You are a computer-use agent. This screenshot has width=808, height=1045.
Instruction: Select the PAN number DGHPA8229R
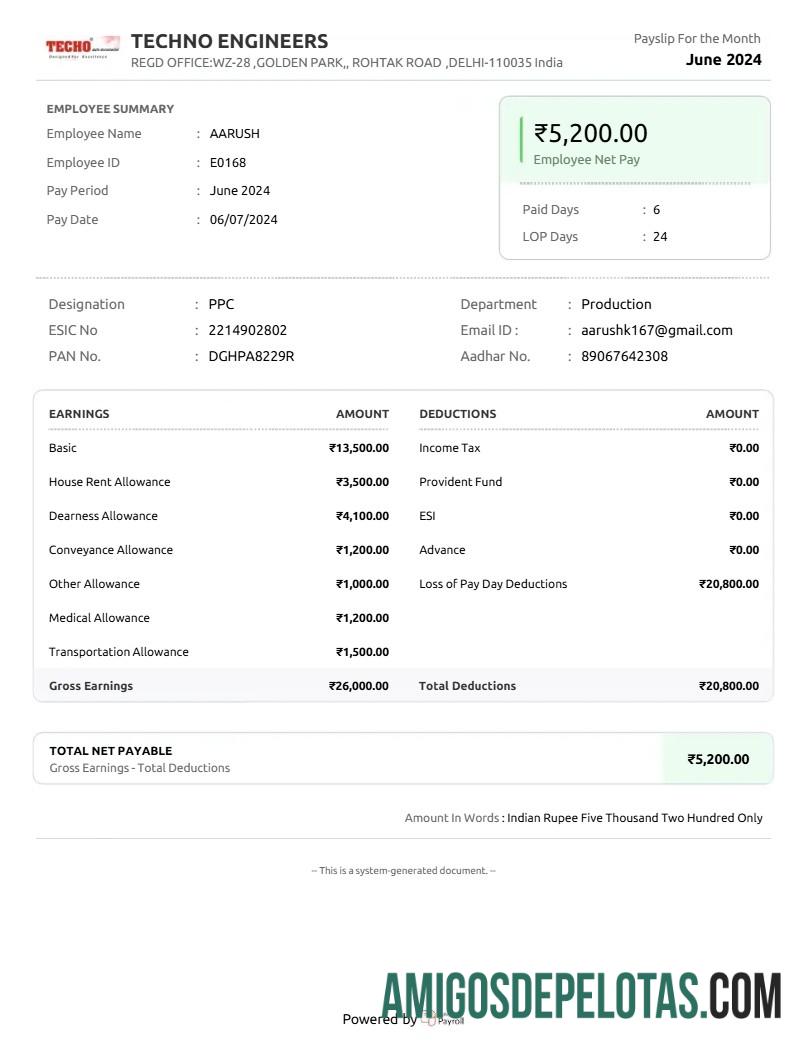coord(251,356)
